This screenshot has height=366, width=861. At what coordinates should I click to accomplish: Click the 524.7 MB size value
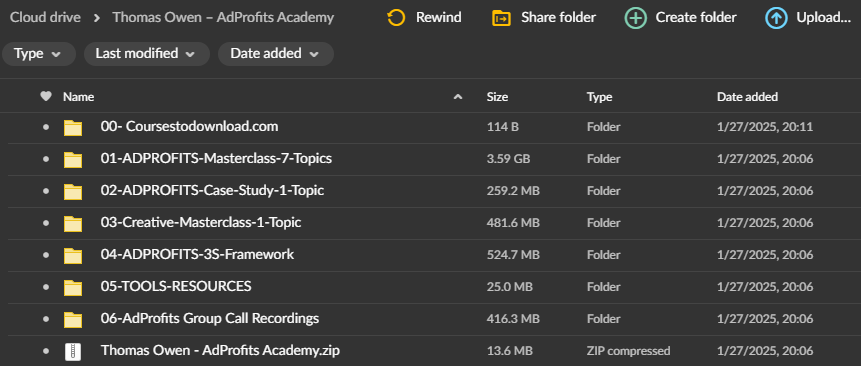pyautogui.click(x=513, y=255)
